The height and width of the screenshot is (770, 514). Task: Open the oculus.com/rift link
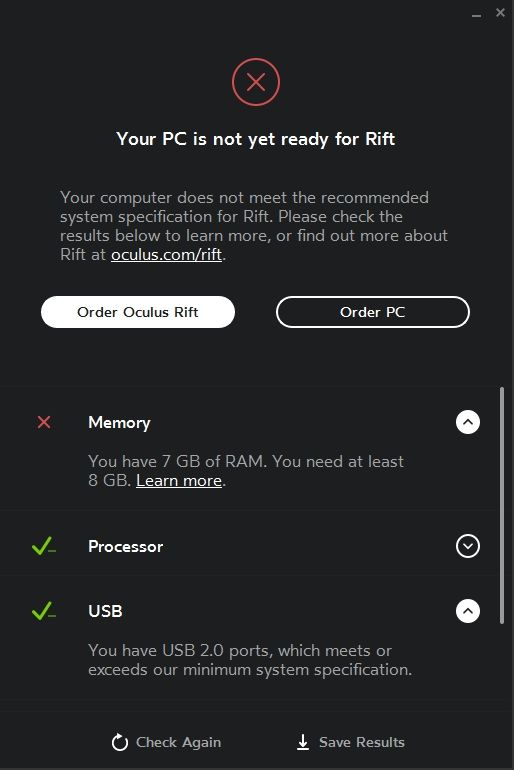click(166, 255)
